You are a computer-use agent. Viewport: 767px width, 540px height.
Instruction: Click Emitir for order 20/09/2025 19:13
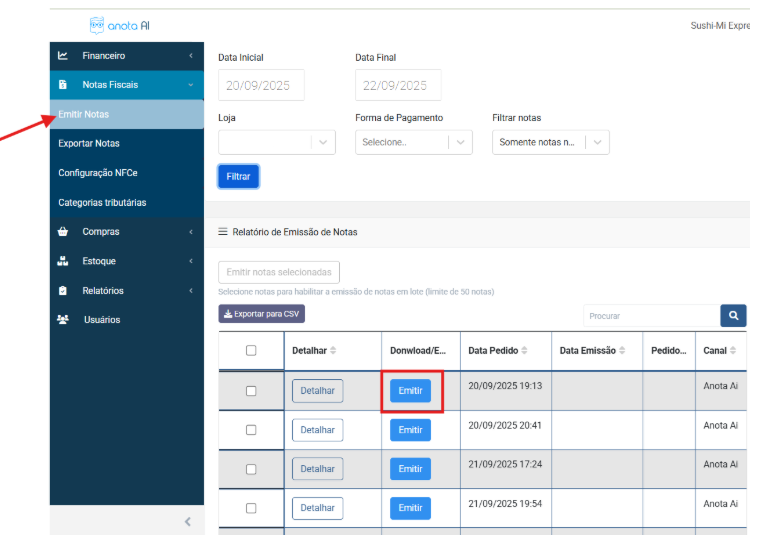[x=410, y=391]
